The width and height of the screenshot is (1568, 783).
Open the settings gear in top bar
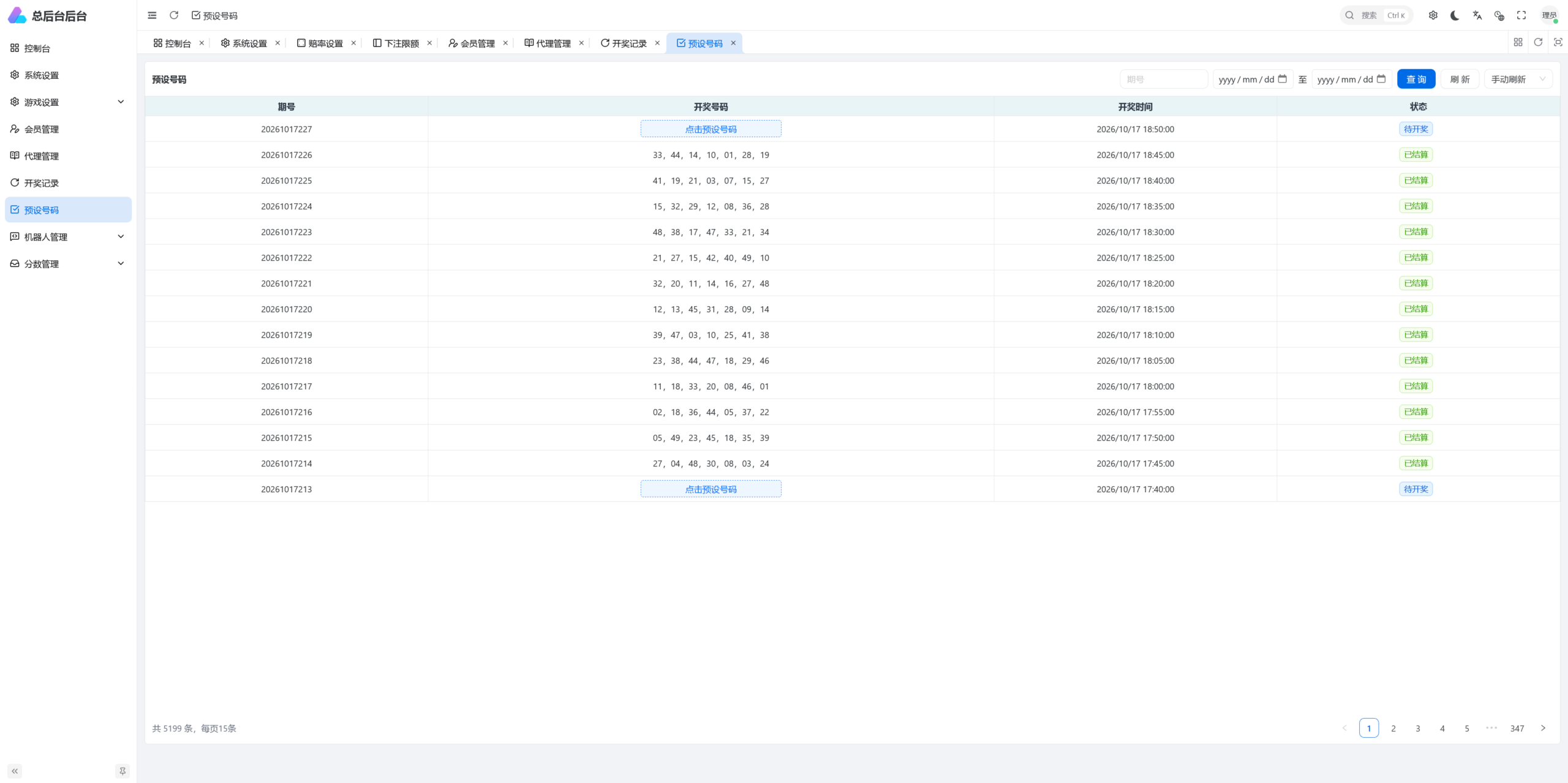[1433, 15]
